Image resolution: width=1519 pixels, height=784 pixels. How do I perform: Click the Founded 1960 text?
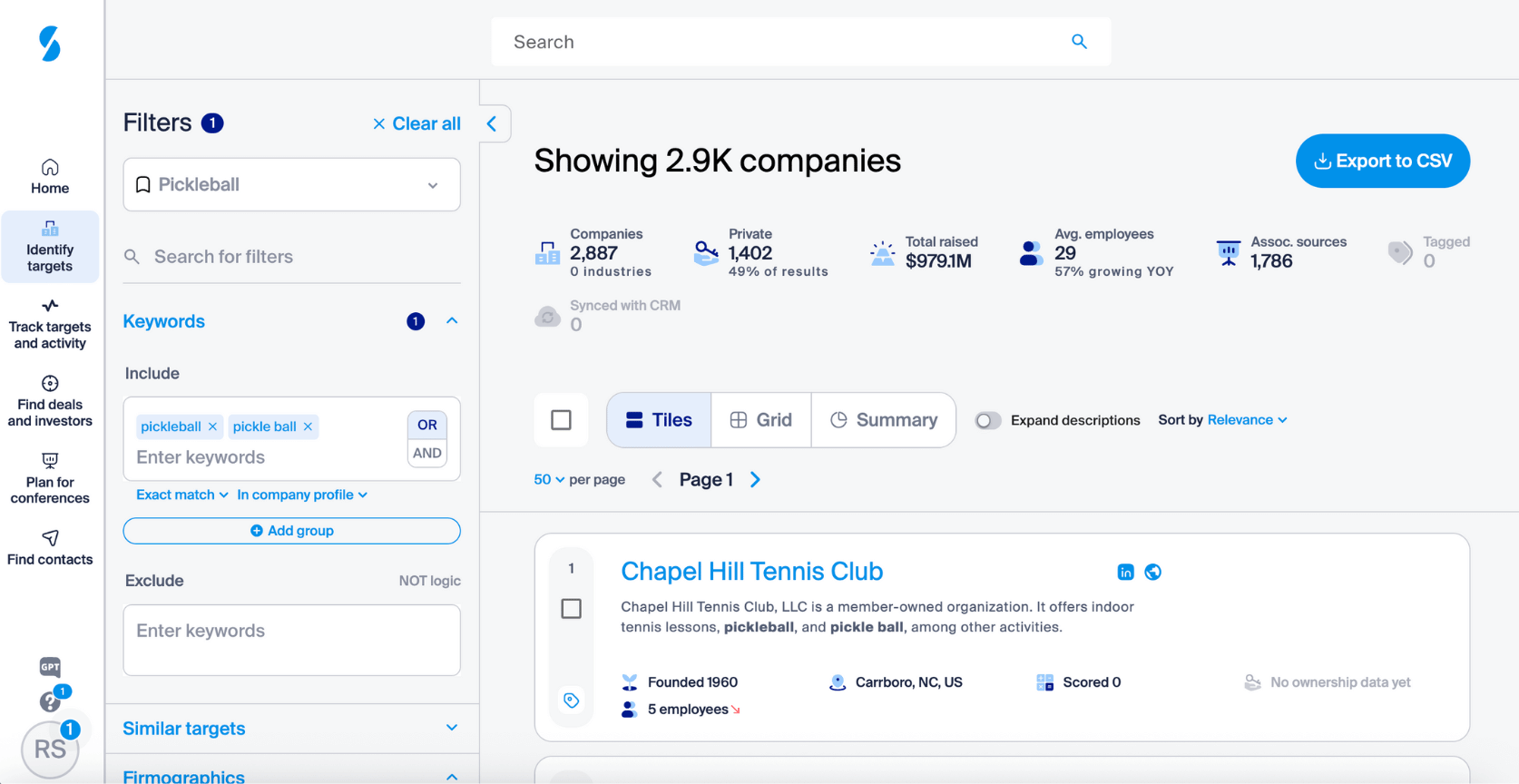[x=692, y=682]
